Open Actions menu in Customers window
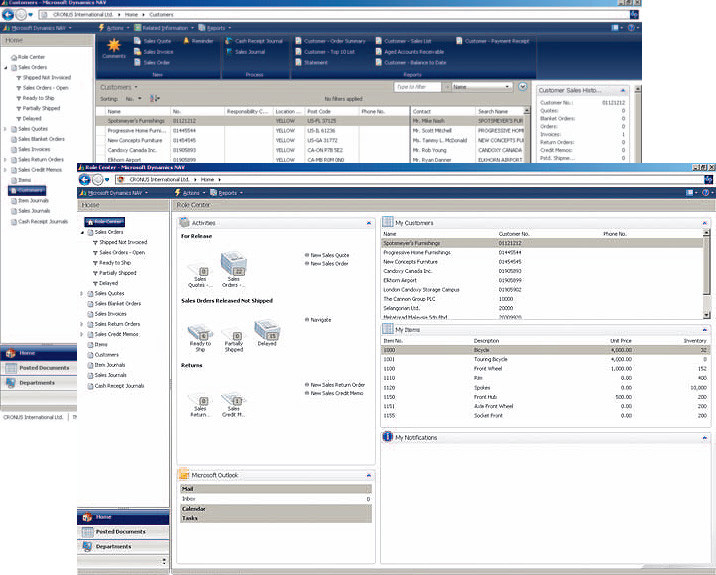This screenshot has width=716, height=575. [x=114, y=28]
